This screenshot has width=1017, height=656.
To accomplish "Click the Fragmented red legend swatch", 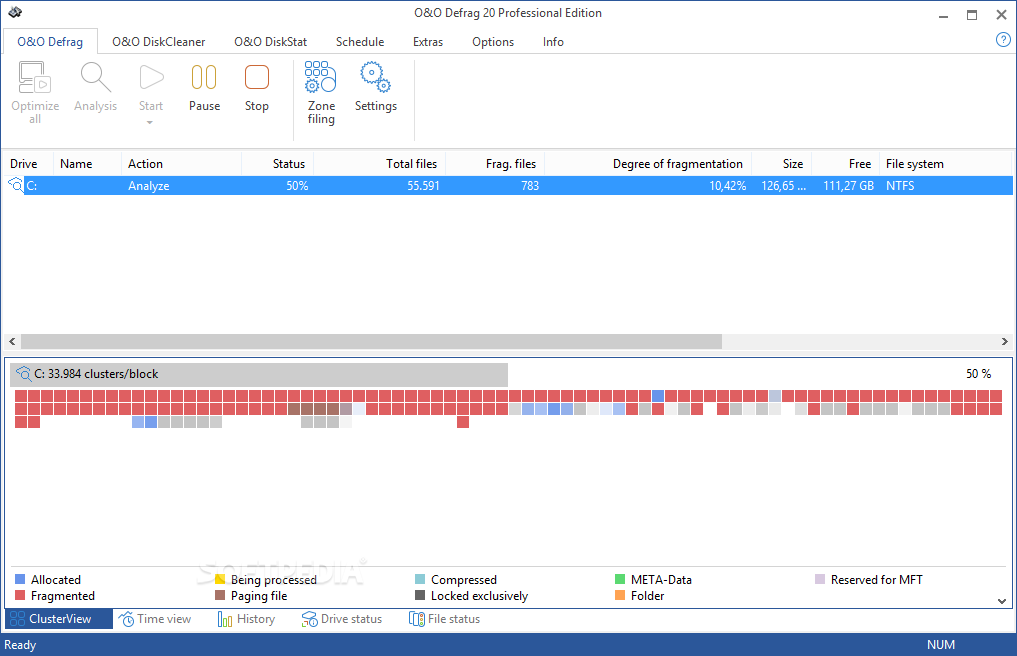I will coord(20,595).
